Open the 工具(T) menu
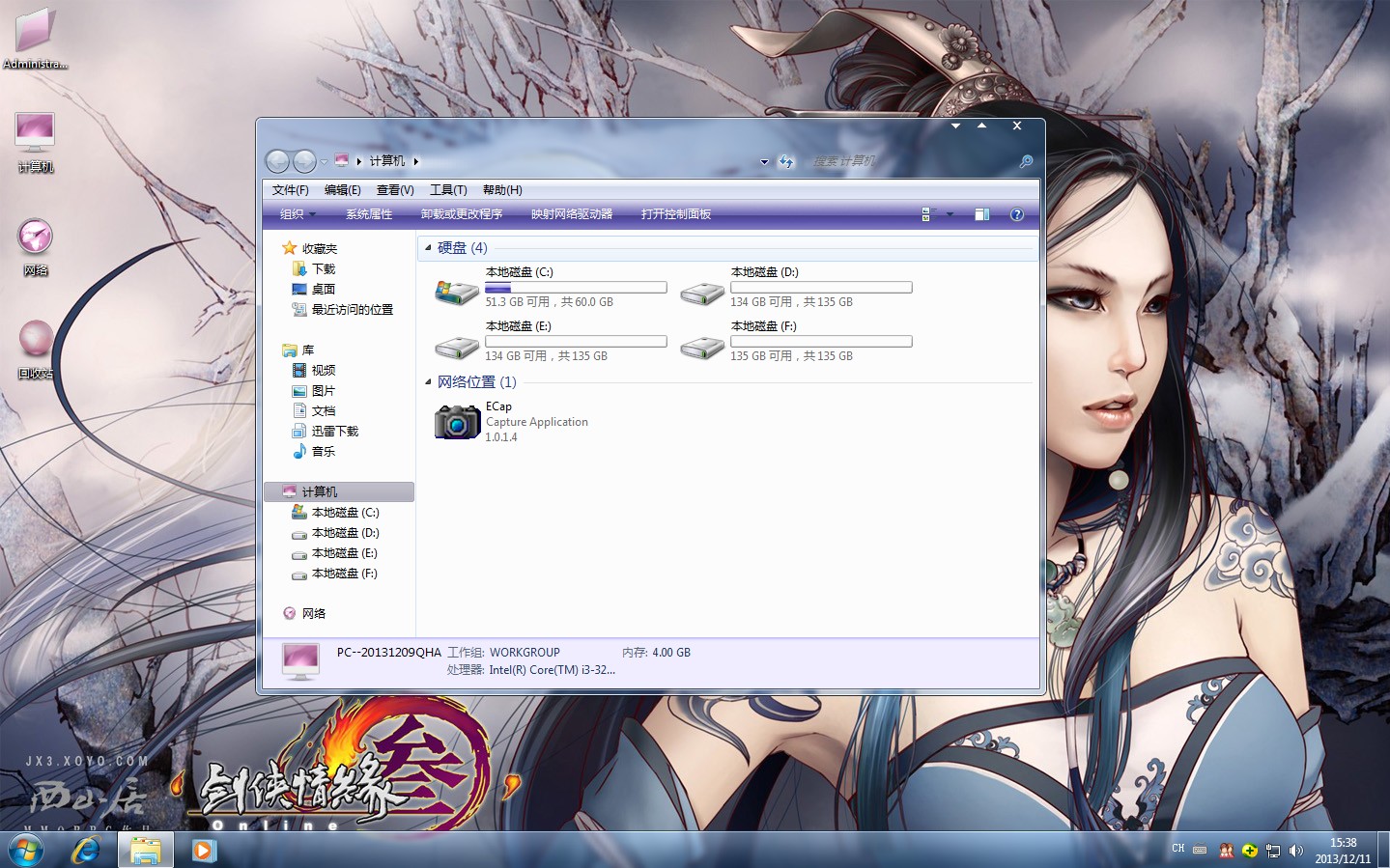Screen dimensions: 1390x868 click(x=448, y=190)
